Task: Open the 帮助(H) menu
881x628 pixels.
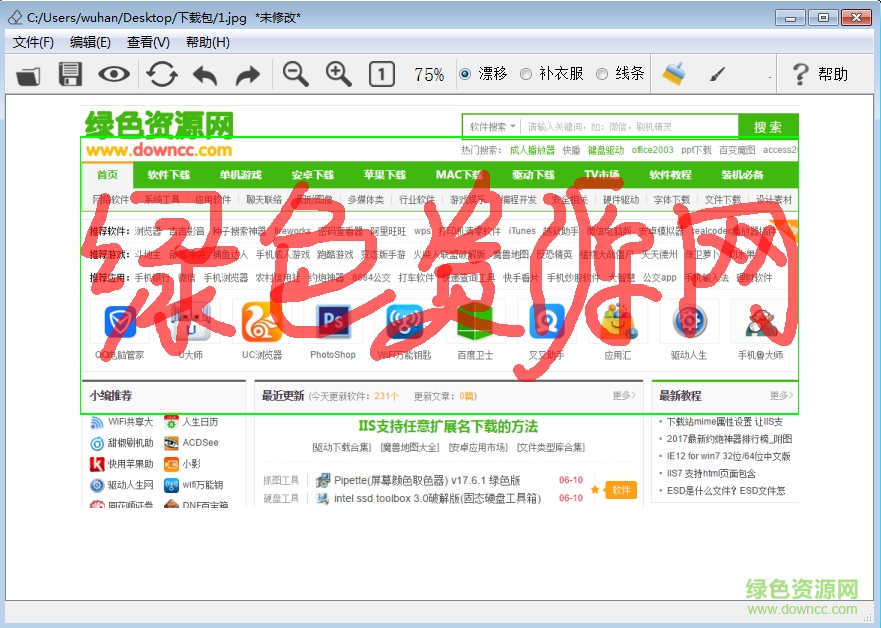Action: click(207, 42)
